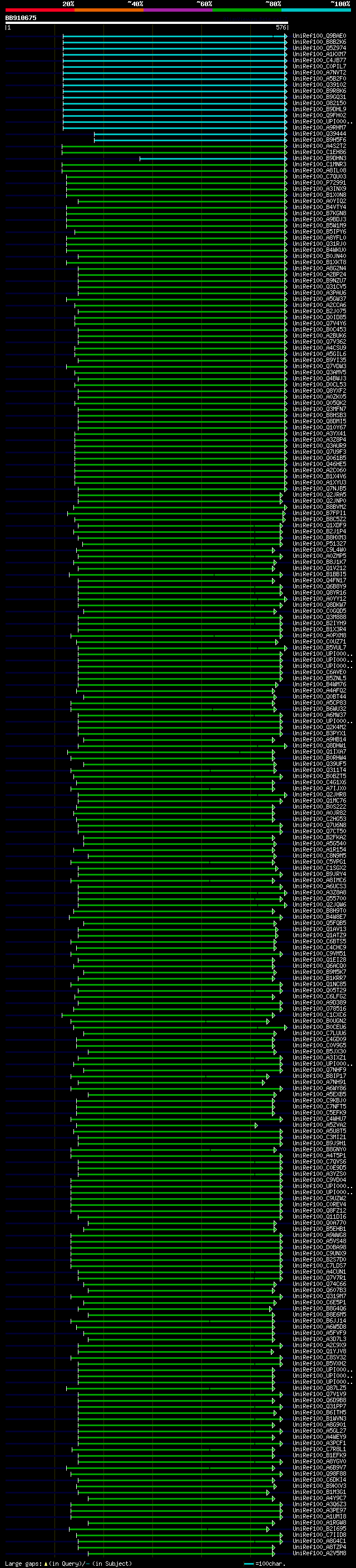
Task: Click the green ~80% identity legend bar
Action: [x=247, y=10]
